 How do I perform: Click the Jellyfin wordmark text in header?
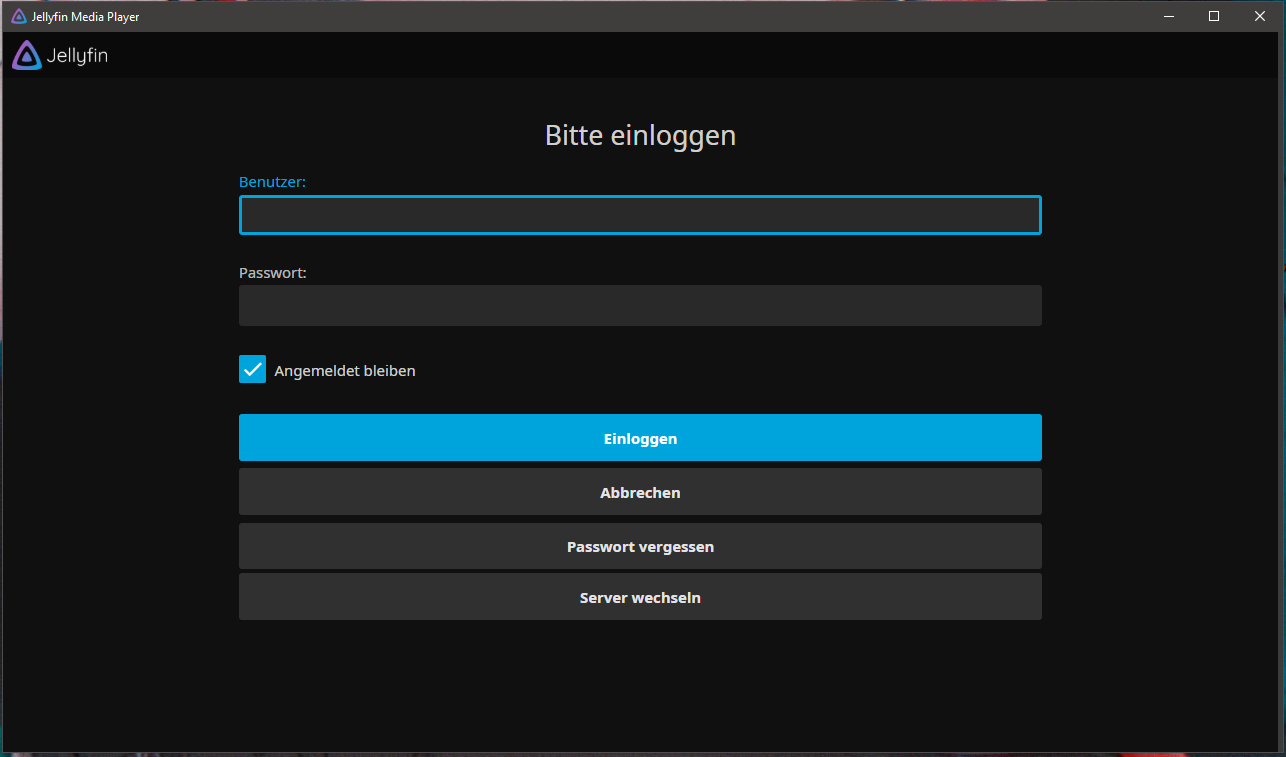coord(77,57)
